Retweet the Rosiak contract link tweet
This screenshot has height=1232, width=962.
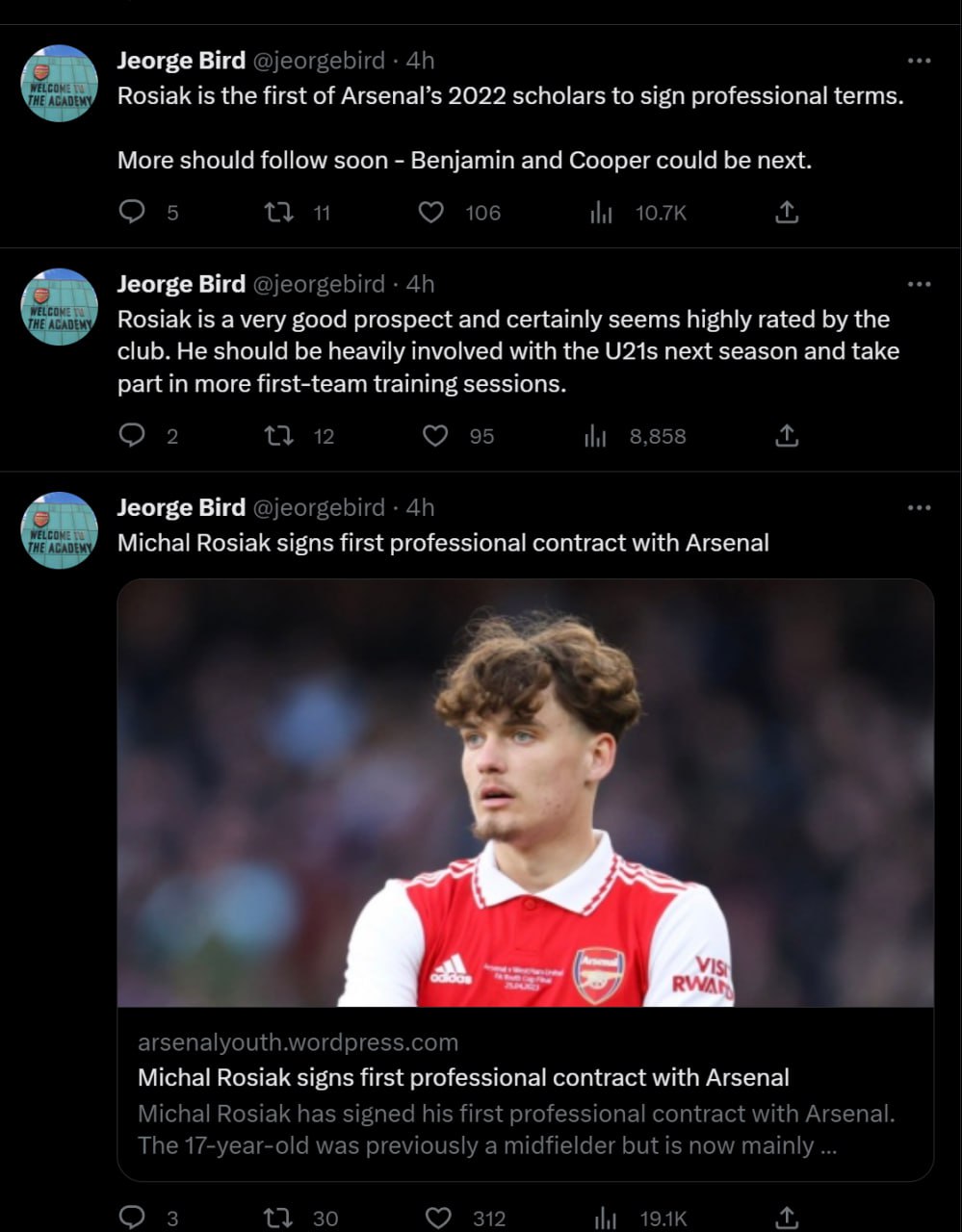pyautogui.click(x=279, y=1218)
